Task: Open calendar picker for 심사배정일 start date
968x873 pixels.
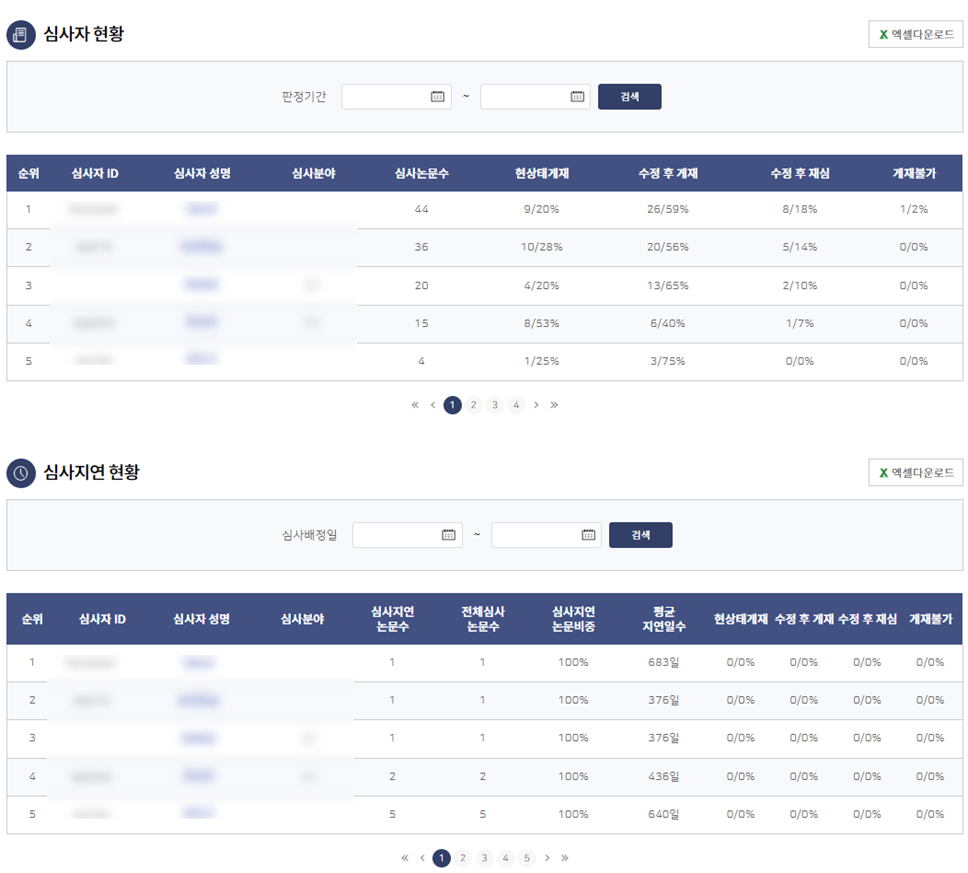Action: coord(448,535)
